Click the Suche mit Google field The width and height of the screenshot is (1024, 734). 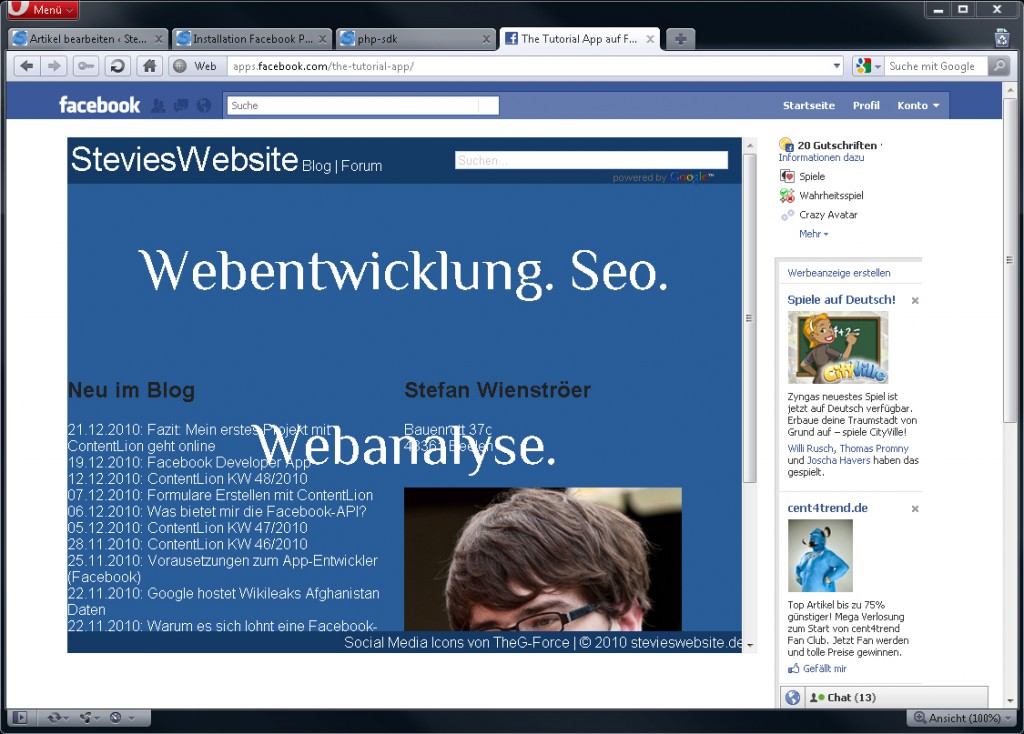pos(935,66)
